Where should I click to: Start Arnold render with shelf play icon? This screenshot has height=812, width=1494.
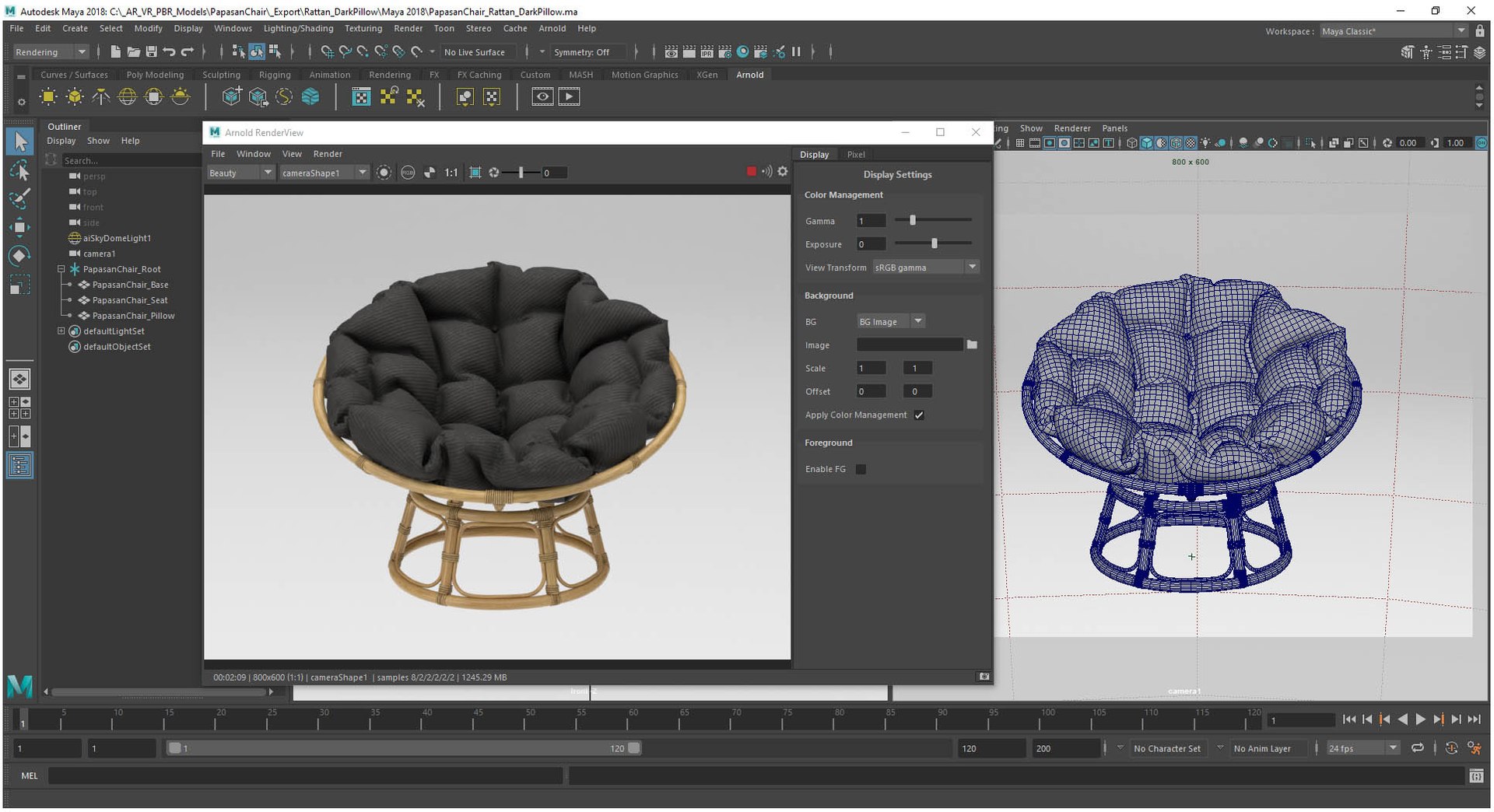coord(569,96)
